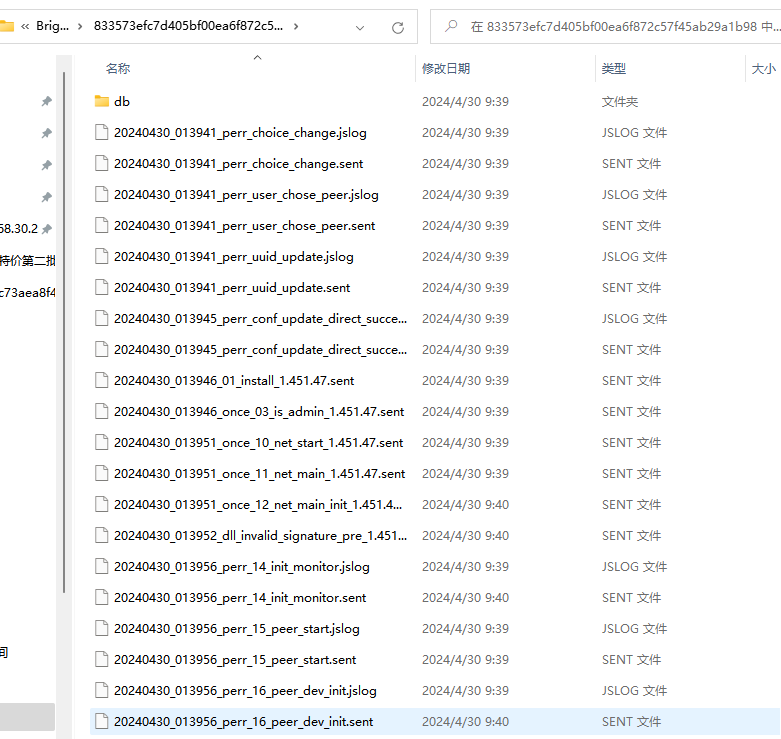Click file icon of once_03_is_admin_1.451.47.sent
The width and height of the screenshot is (781, 739).
click(x=102, y=411)
